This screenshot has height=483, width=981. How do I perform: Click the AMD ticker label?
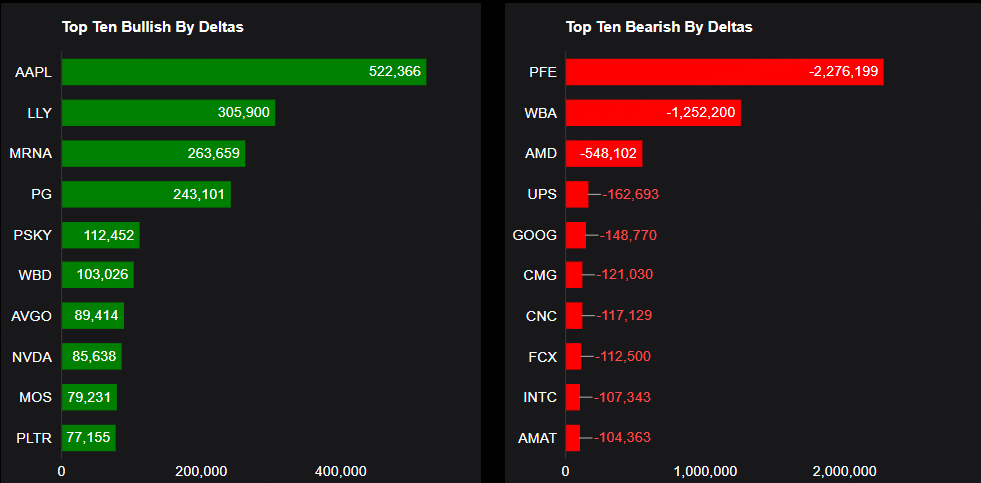[541, 154]
